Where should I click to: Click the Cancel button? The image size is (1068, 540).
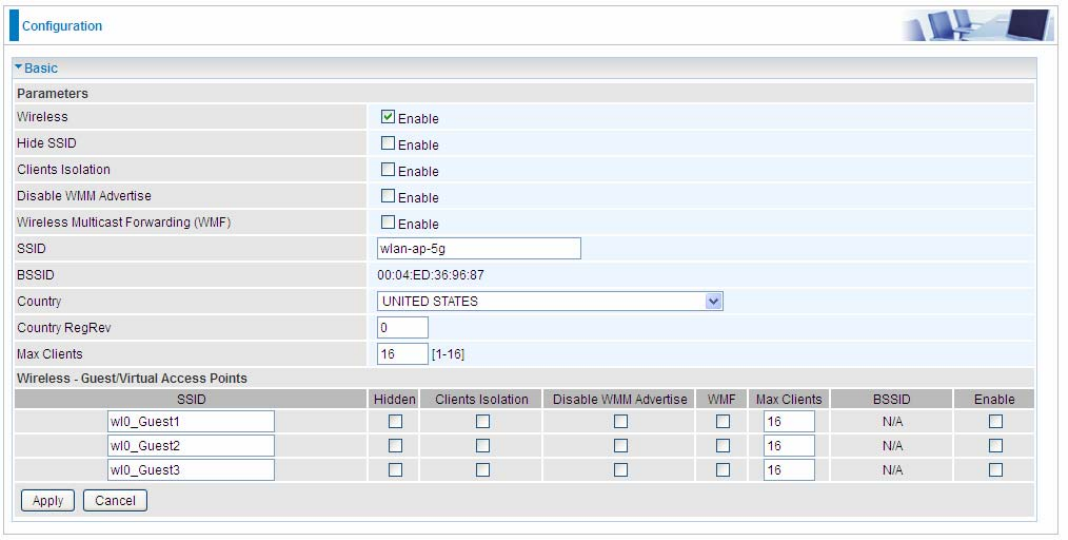click(115, 501)
